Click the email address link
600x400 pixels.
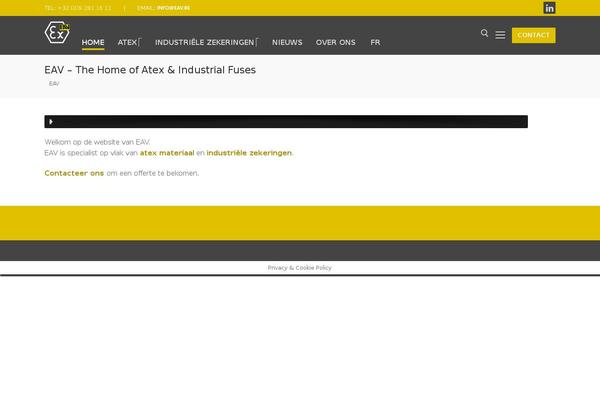[173, 8]
